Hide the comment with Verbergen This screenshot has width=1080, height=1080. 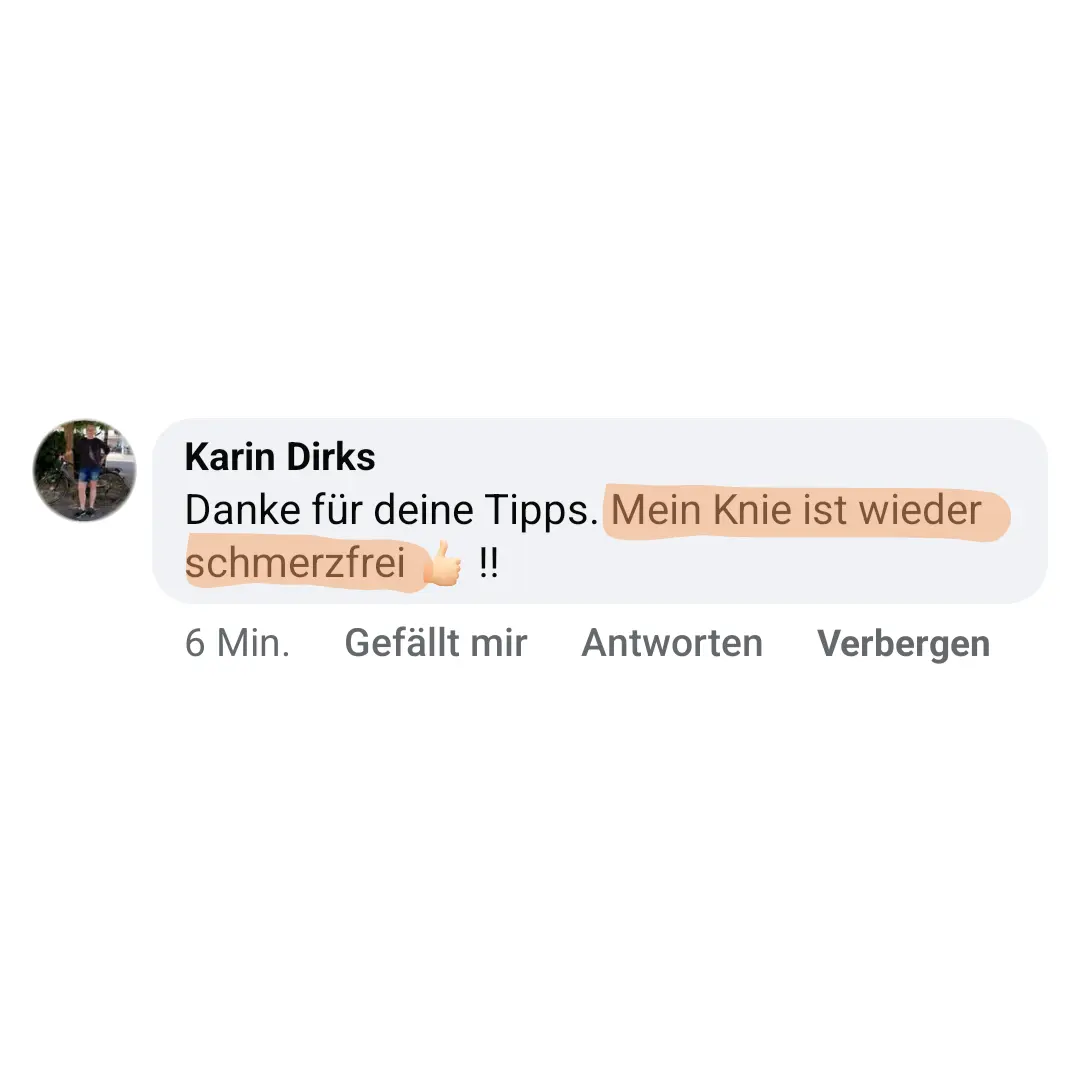(x=903, y=645)
